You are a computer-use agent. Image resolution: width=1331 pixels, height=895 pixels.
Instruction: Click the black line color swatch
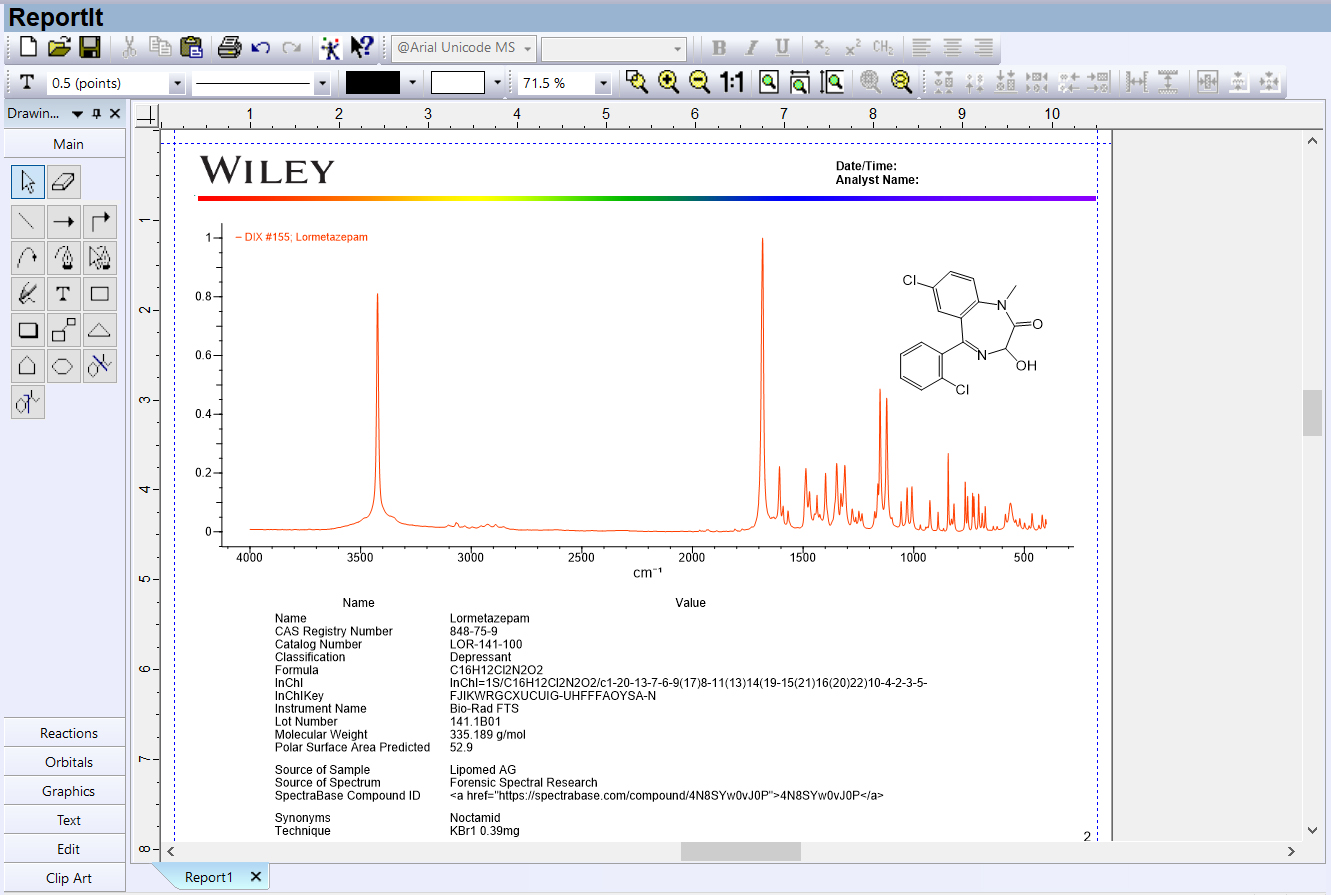click(x=372, y=83)
